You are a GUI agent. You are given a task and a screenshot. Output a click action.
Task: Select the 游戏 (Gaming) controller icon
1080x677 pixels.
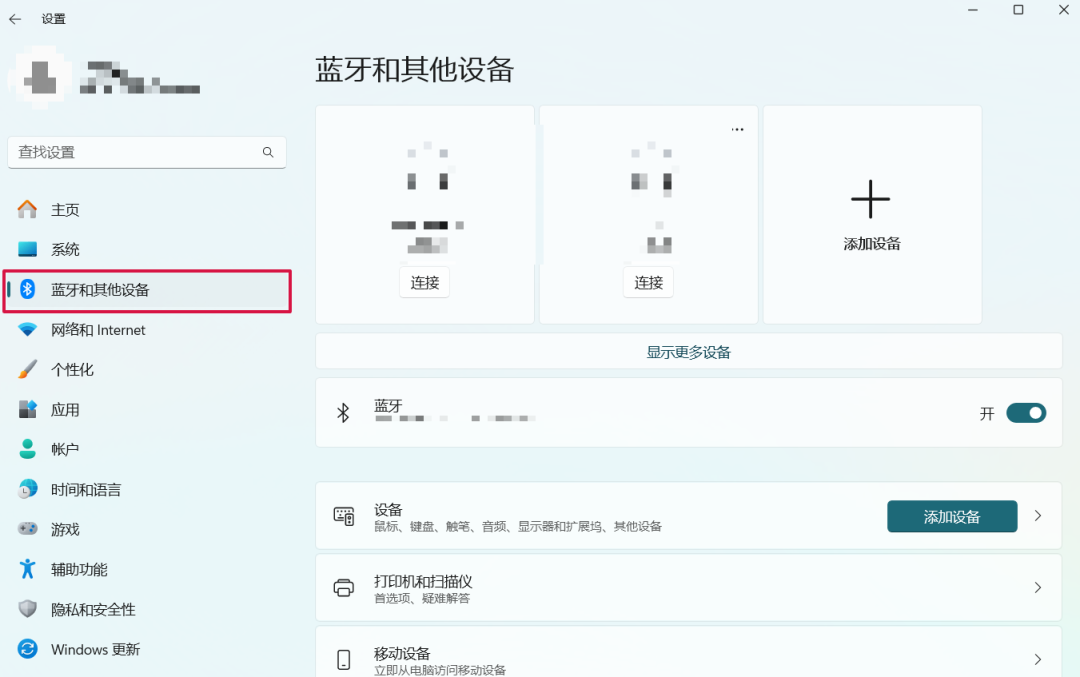coord(27,529)
